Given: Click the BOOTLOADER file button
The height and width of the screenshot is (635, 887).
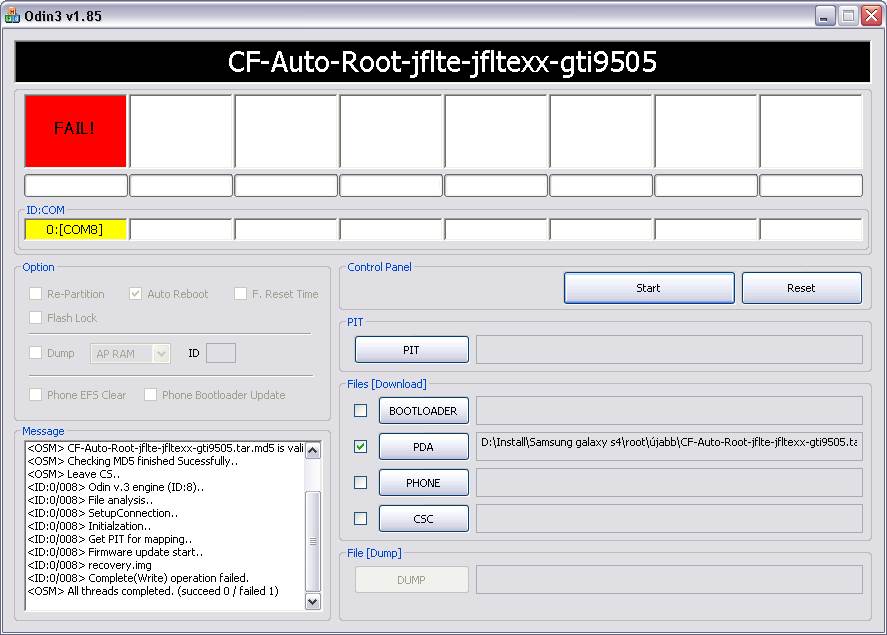Looking at the screenshot, I should pos(424,411).
